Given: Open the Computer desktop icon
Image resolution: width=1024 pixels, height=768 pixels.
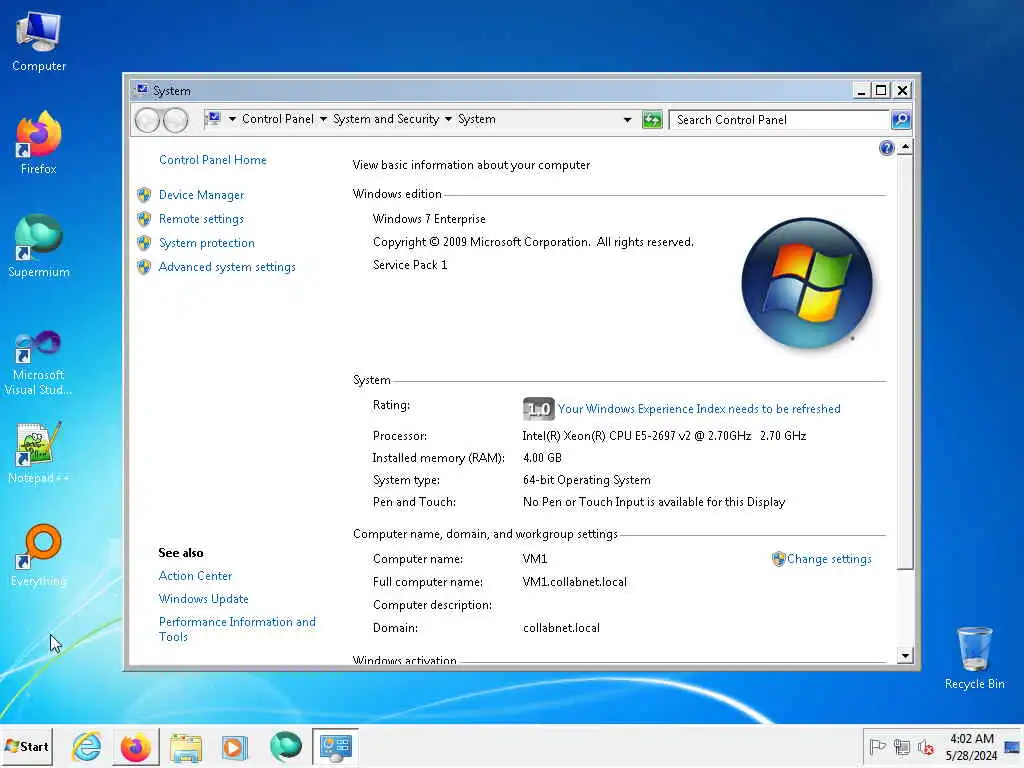Looking at the screenshot, I should (39, 42).
